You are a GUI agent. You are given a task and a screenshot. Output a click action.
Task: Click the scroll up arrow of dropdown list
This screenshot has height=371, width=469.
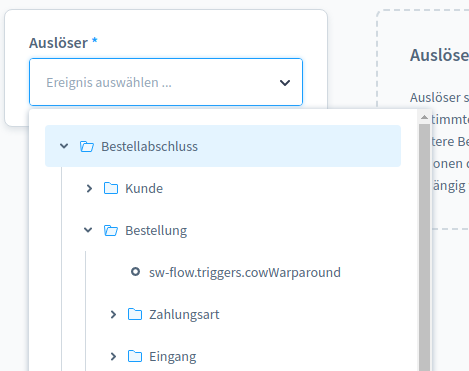click(424, 117)
